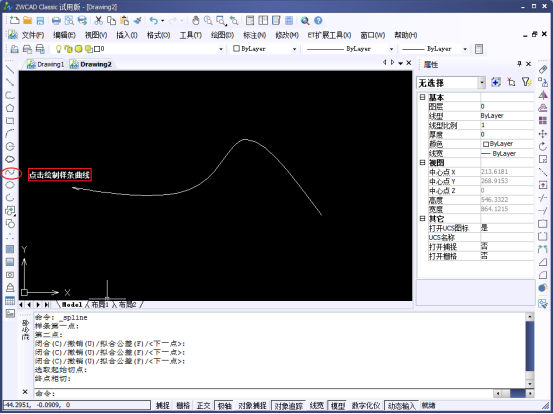Click the Save icon in top toolbar

coord(40,21)
